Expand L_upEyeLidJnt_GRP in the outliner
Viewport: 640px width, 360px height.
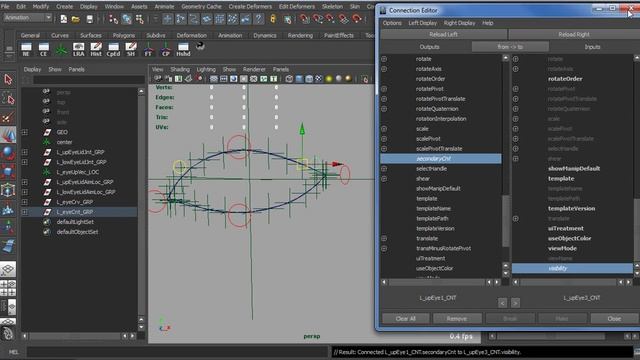[24, 152]
